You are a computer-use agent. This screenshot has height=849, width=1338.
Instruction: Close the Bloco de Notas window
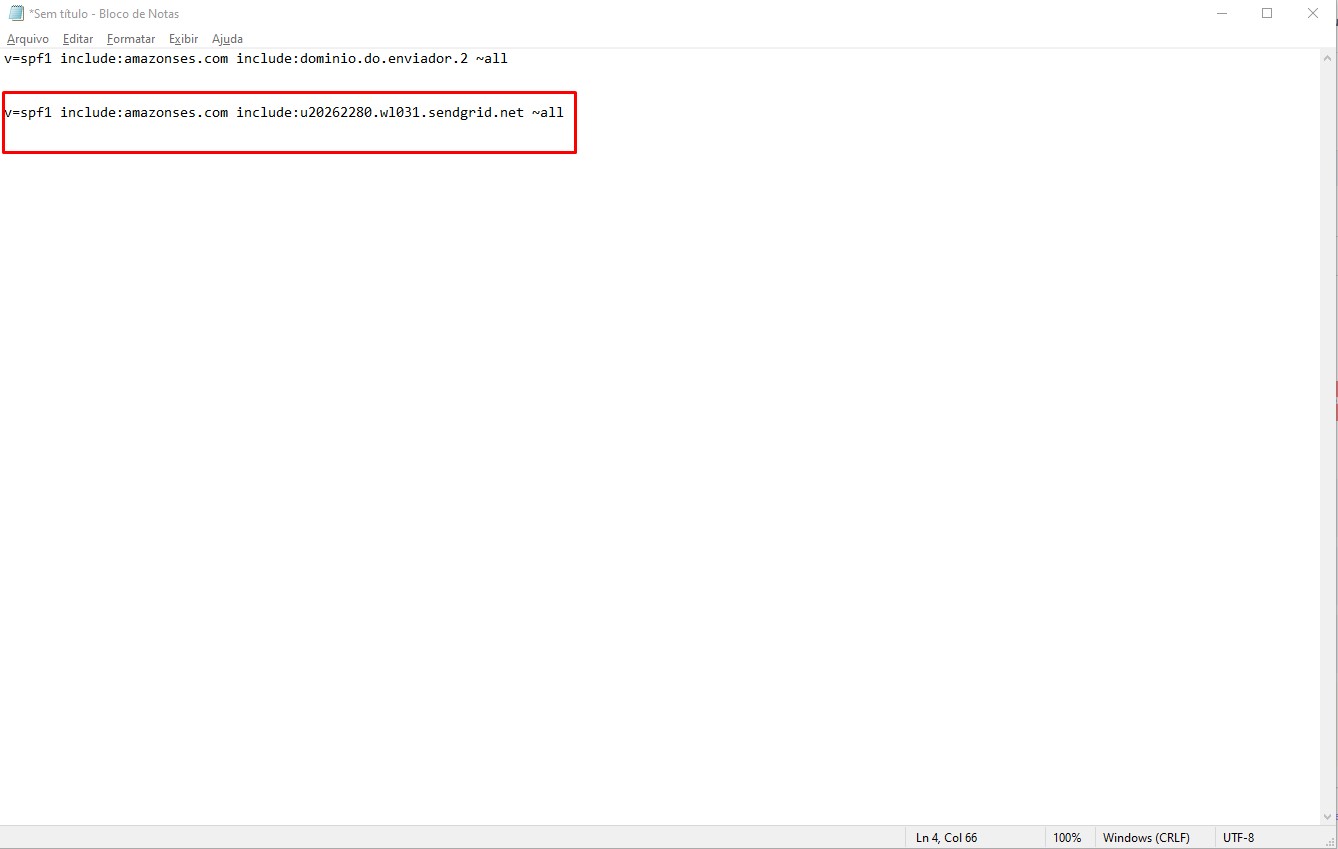1313,14
